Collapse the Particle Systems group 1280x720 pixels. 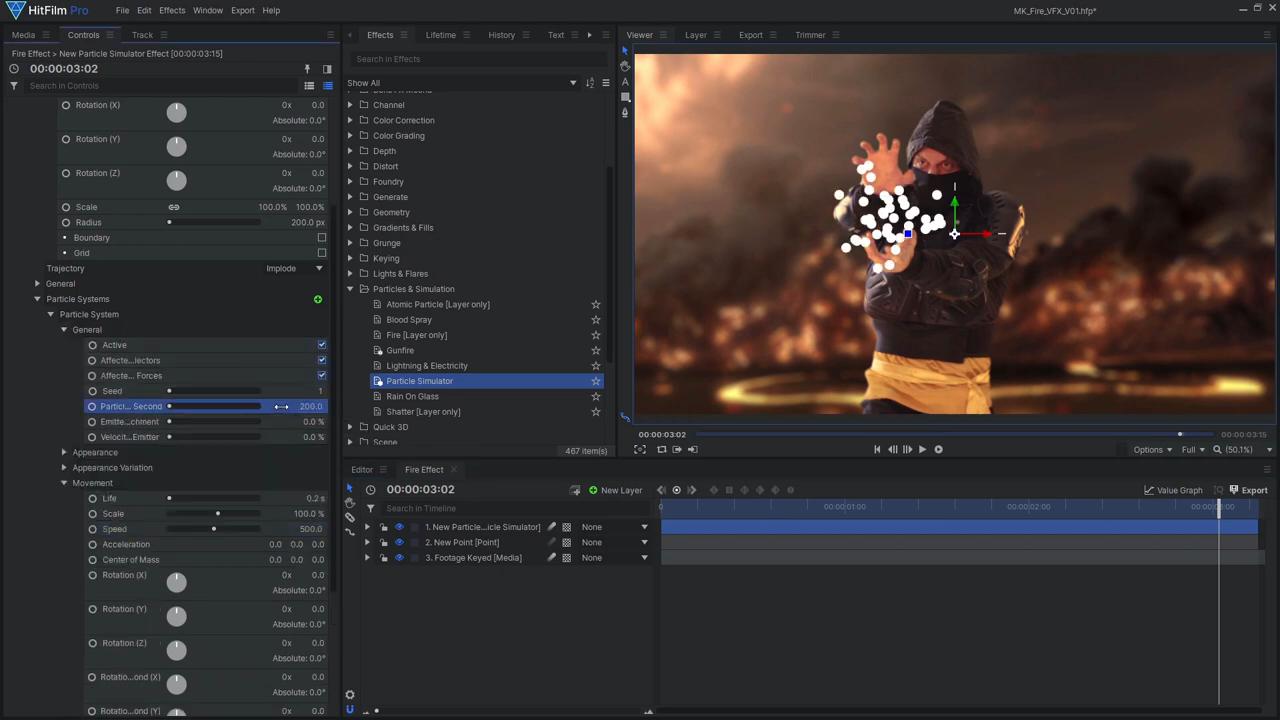coord(37,299)
